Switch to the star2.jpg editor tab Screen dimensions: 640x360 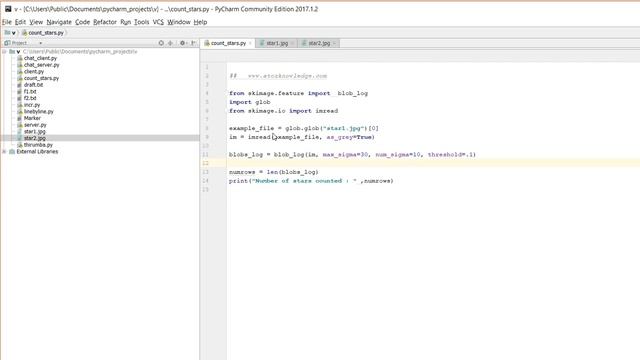(x=319, y=43)
